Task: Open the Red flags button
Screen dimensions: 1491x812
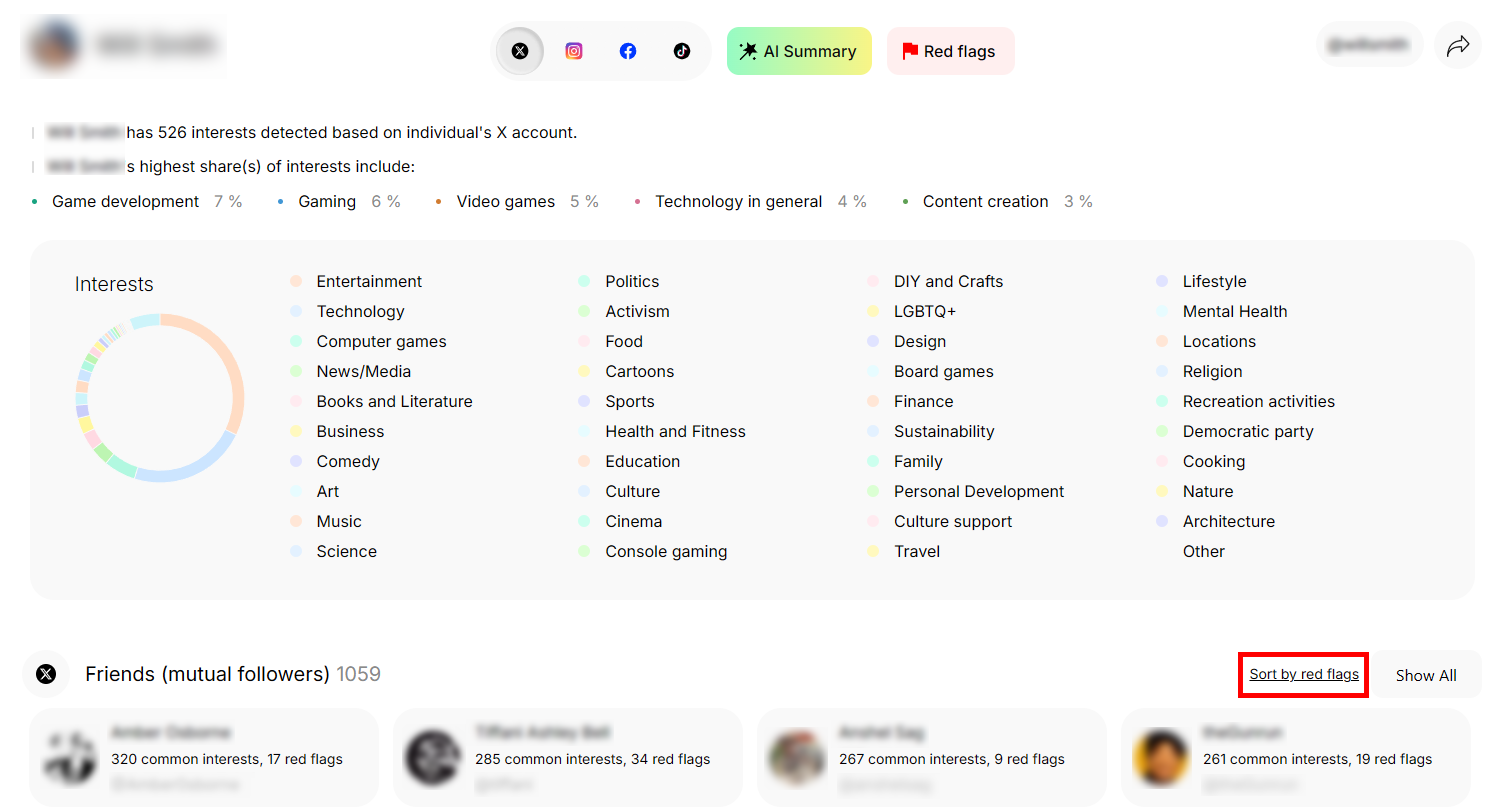Action: pos(950,51)
